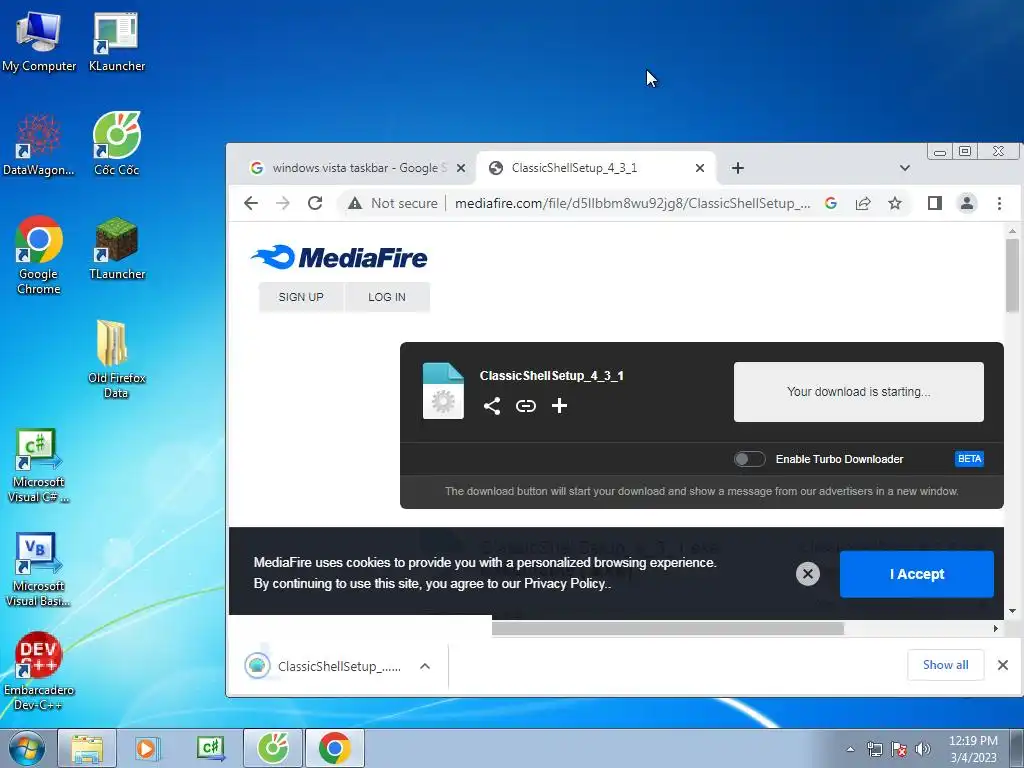
Task: Open Old Firefox Data folder
Action: point(116,359)
